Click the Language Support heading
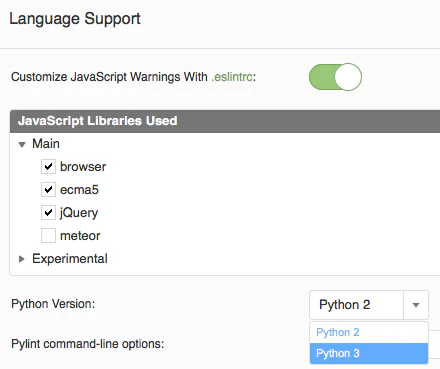 pos(75,19)
